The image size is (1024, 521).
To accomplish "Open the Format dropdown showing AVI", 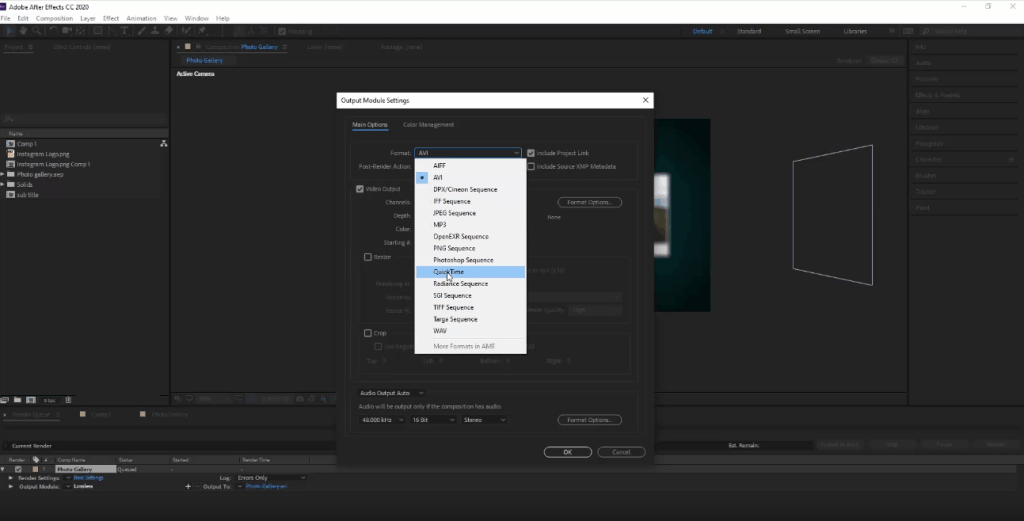I will tap(468, 153).
